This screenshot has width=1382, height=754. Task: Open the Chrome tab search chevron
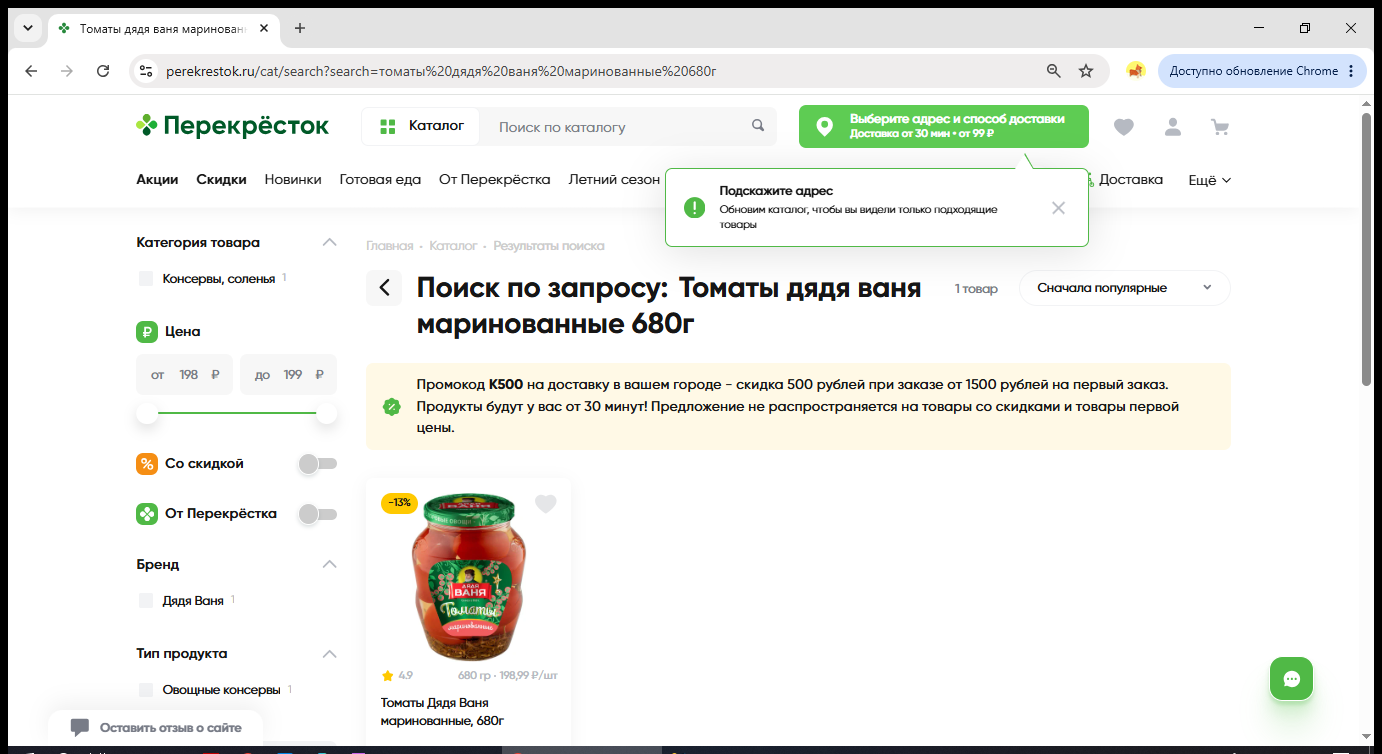tap(28, 28)
